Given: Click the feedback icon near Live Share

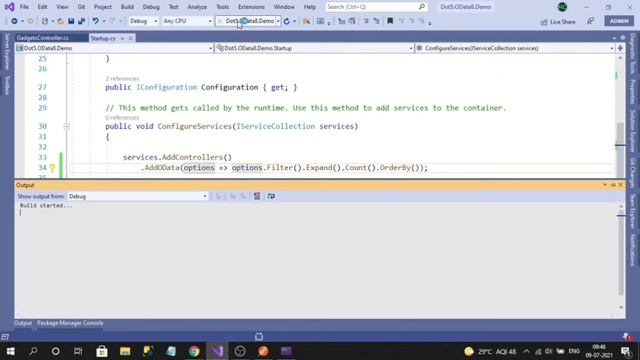Looking at the screenshot, I should (x=590, y=21).
